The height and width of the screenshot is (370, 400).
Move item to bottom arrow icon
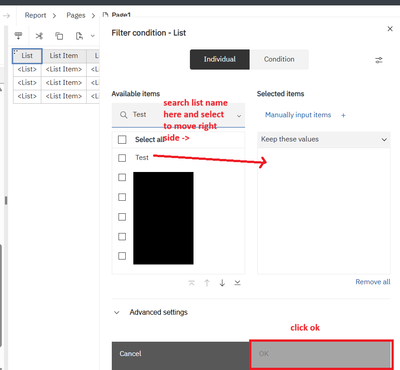click(x=237, y=283)
